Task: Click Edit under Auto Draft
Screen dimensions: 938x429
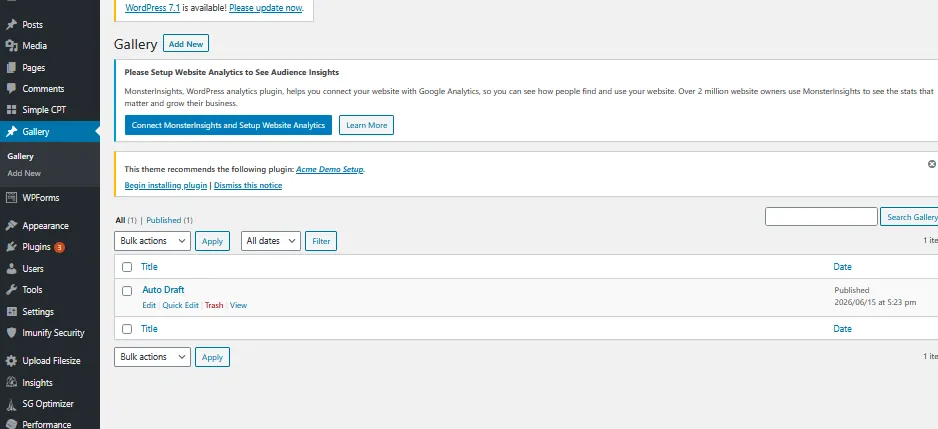Action: pyautogui.click(x=149, y=305)
